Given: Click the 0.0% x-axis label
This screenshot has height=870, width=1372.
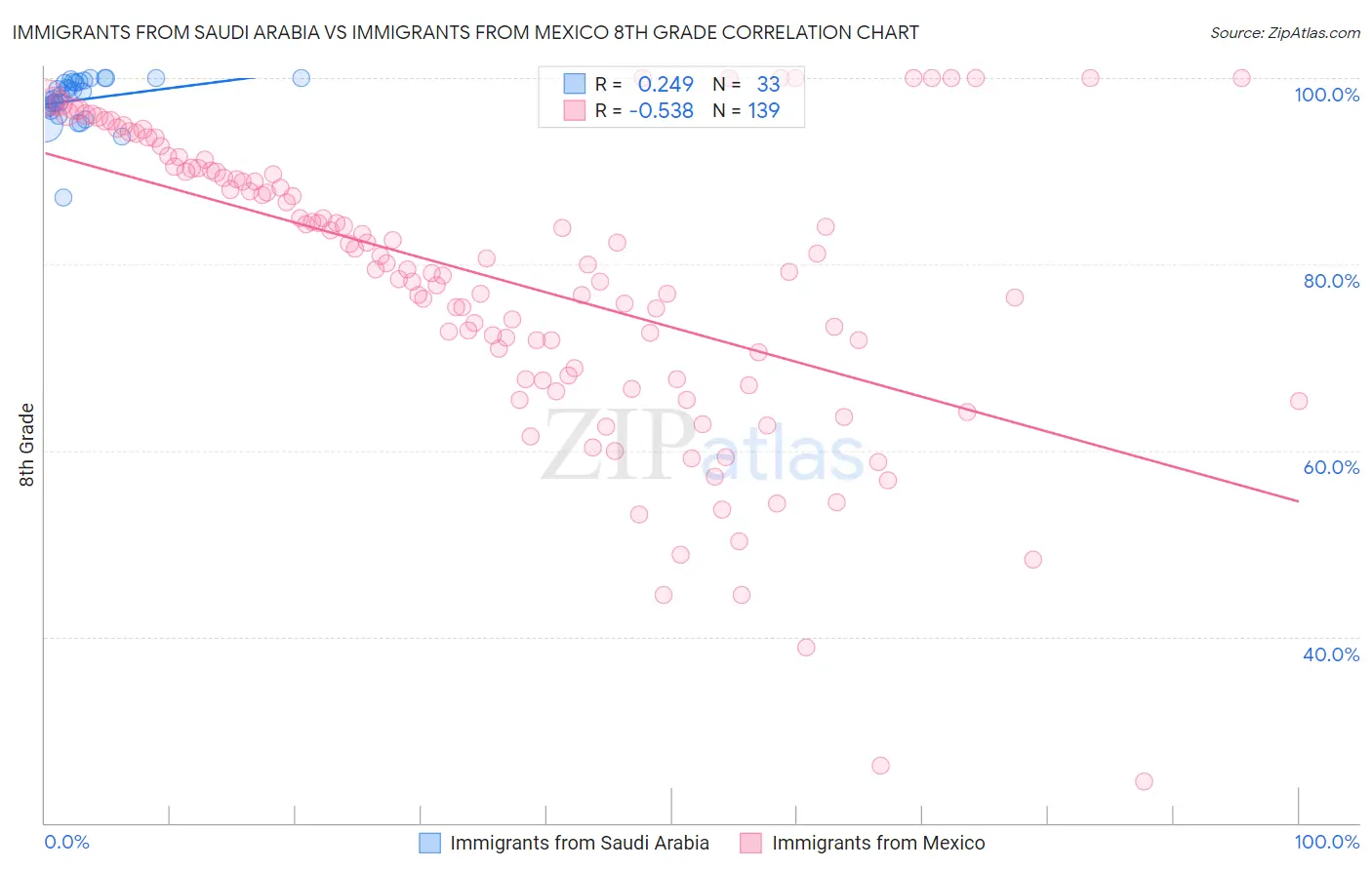Looking at the screenshot, I should (x=66, y=842).
